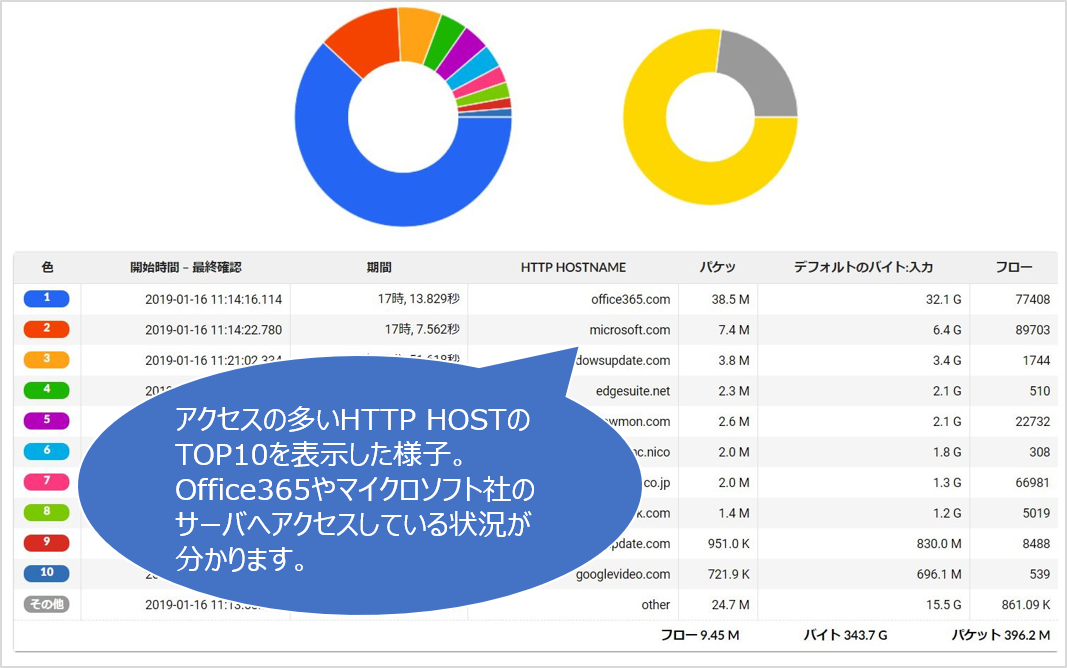Sort by HTTP HOSTNAME column header
The image size is (1067, 668).
pos(573,267)
